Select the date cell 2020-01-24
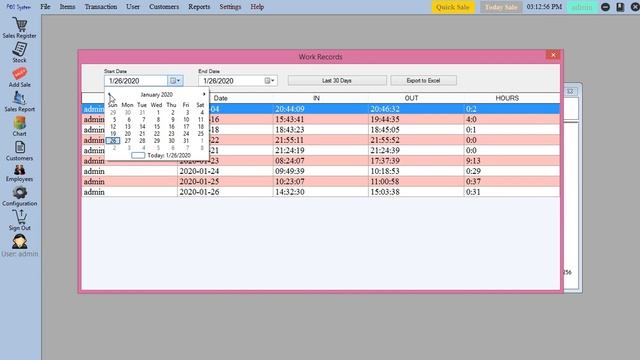This screenshot has height=360, width=640. (x=225, y=171)
